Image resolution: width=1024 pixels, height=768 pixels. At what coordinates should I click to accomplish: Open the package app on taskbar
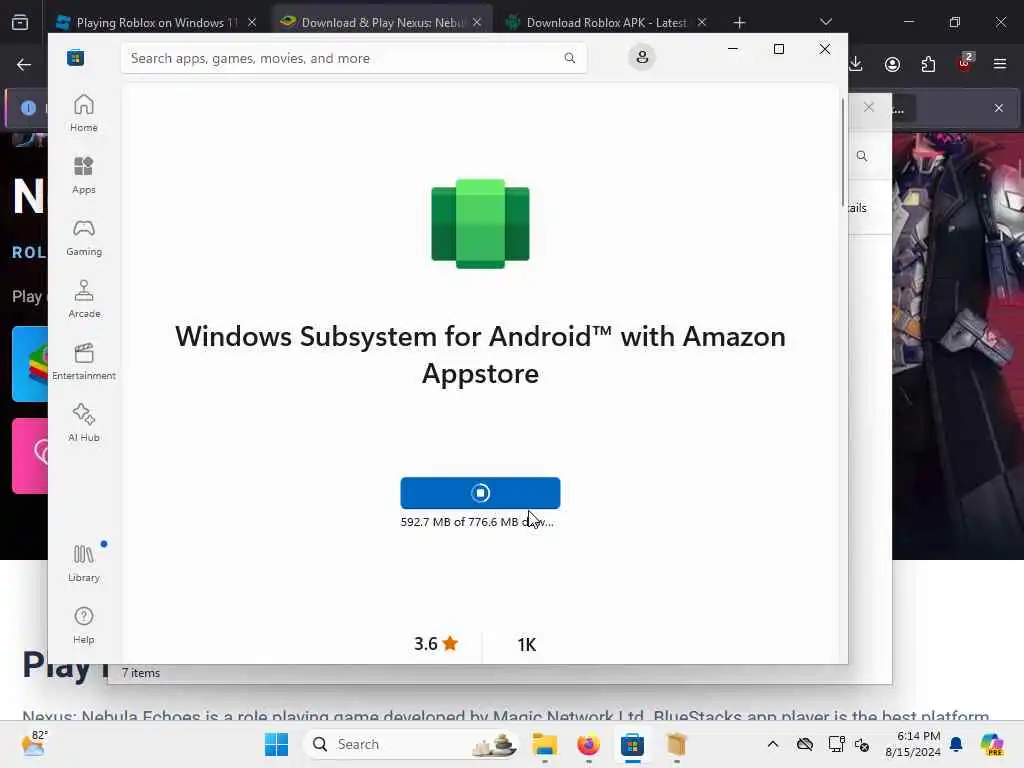pos(677,744)
